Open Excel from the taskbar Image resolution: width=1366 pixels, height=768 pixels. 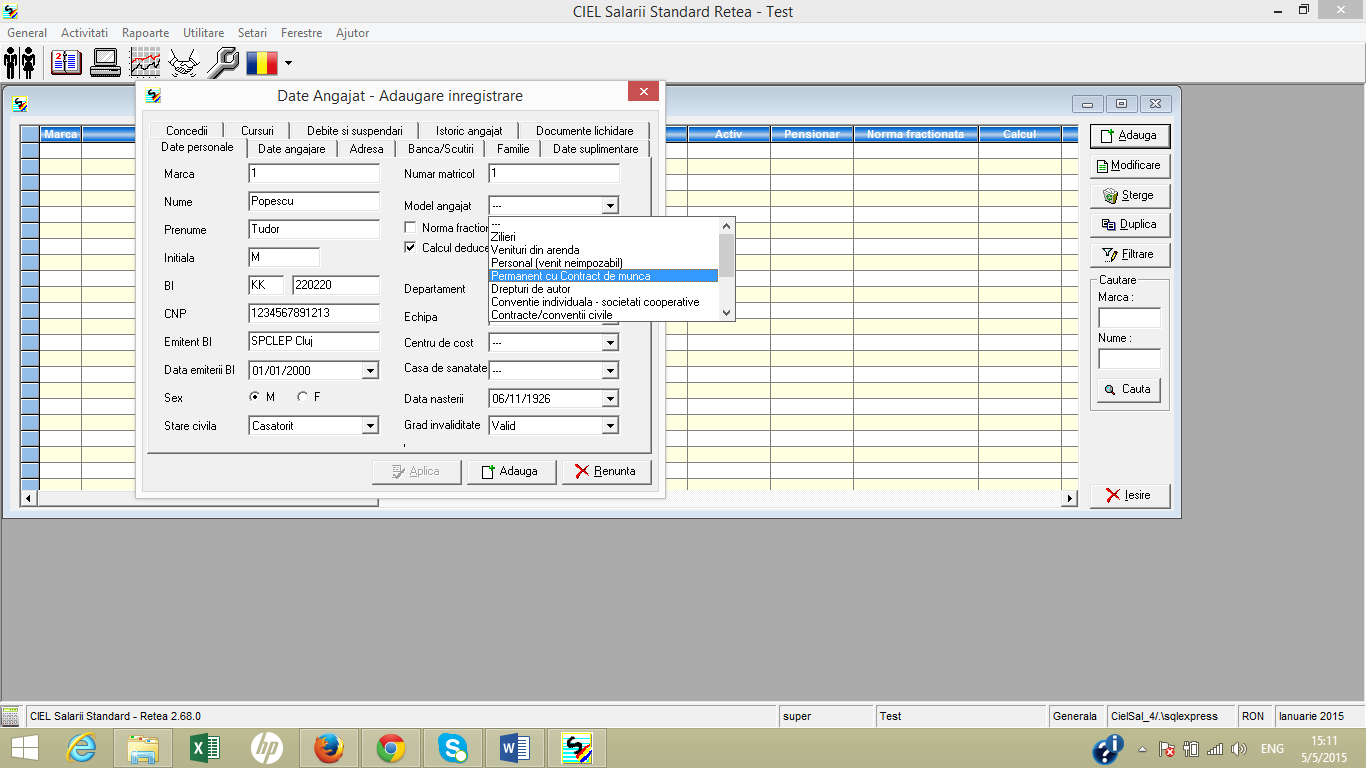205,748
